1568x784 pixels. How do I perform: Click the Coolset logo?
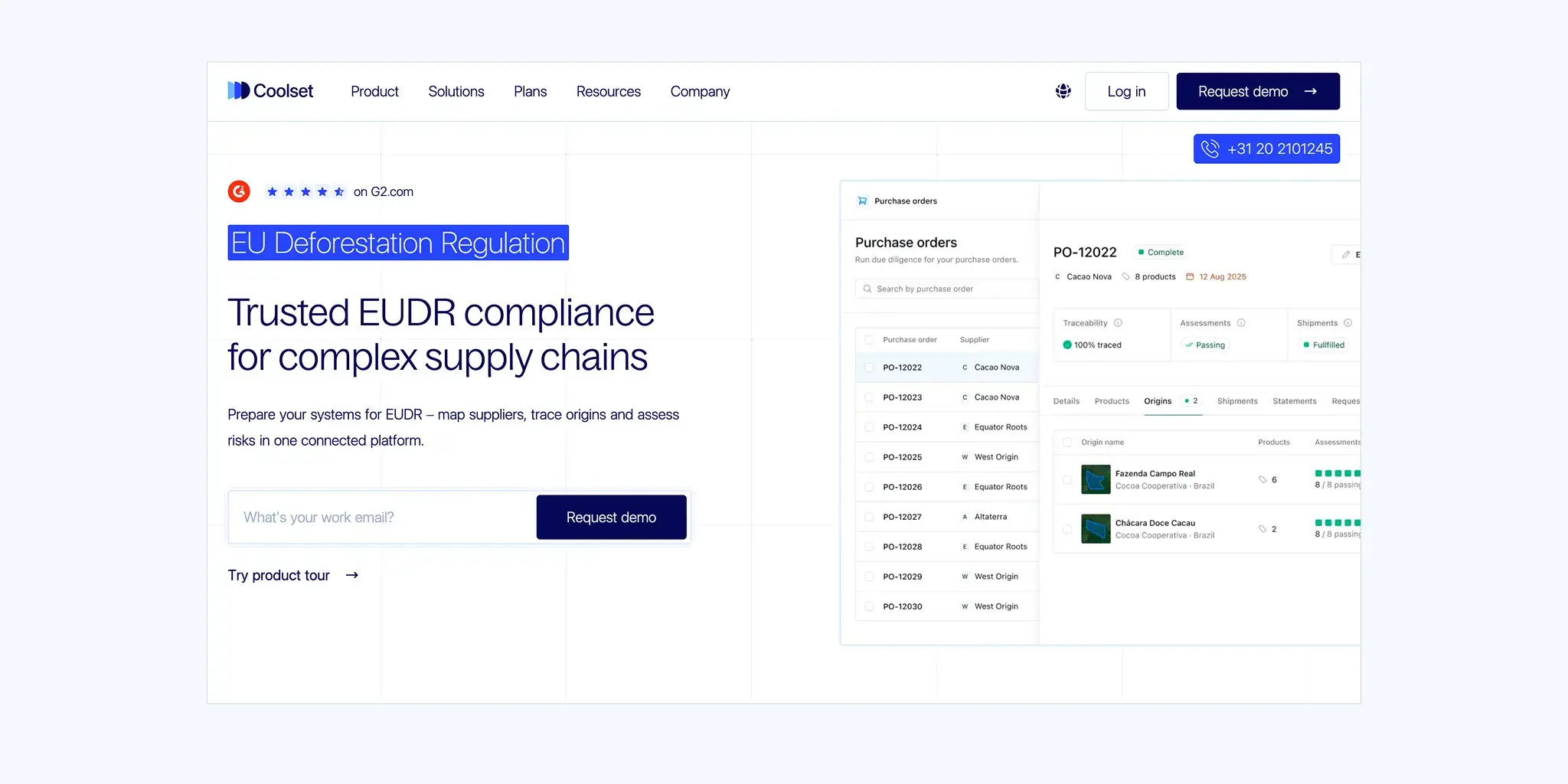[x=270, y=91]
